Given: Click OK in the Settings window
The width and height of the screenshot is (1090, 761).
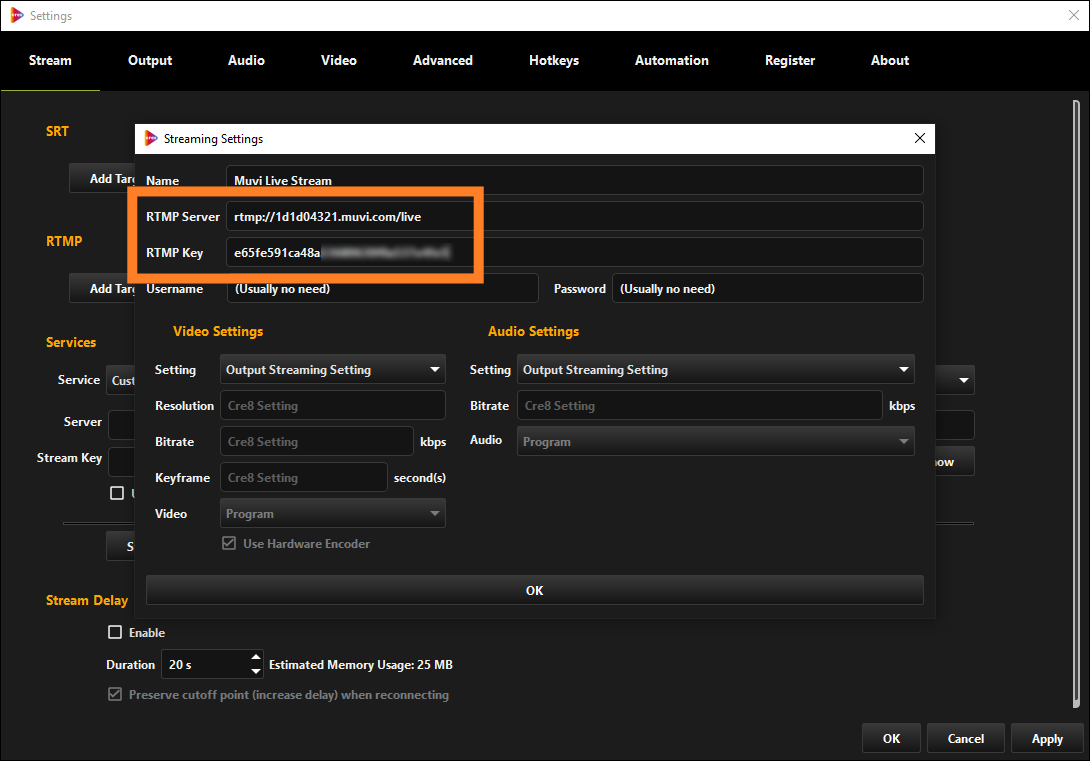Looking at the screenshot, I should pos(891,738).
